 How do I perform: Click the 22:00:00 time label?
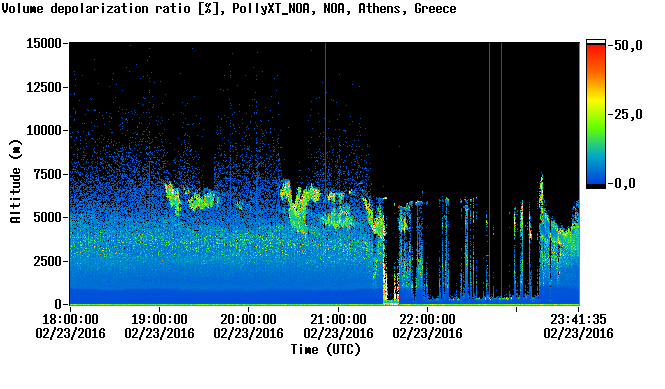[427, 319]
